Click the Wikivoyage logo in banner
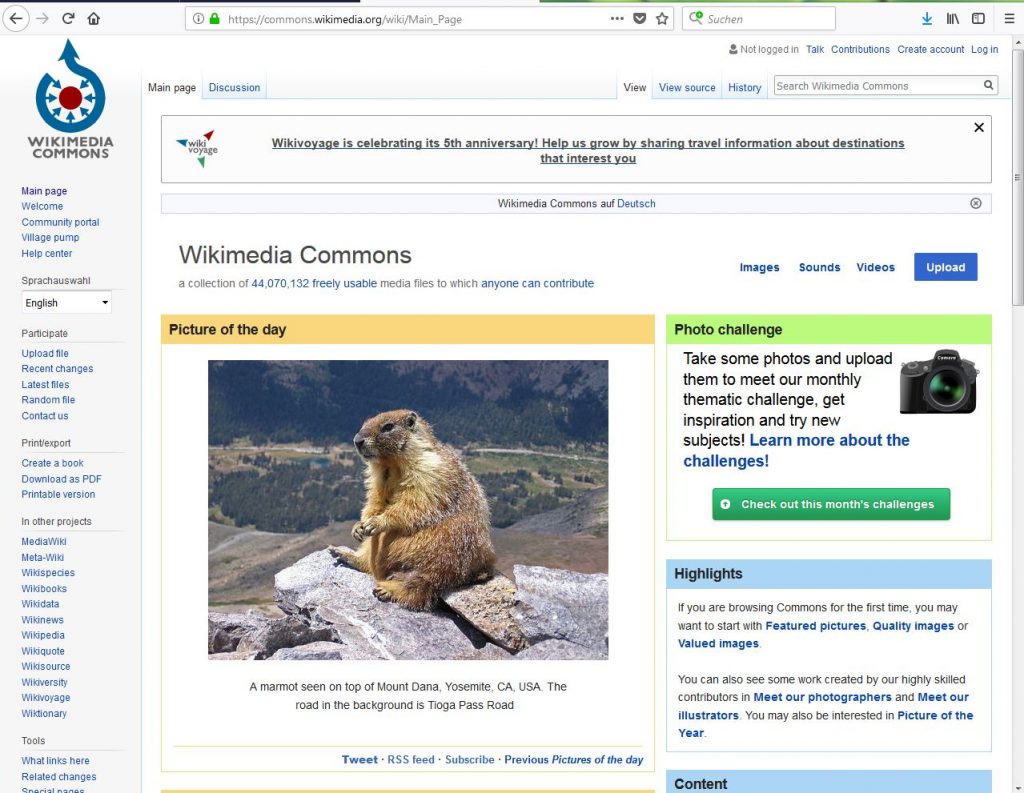The image size is (1024, 793). coord(197,149)
